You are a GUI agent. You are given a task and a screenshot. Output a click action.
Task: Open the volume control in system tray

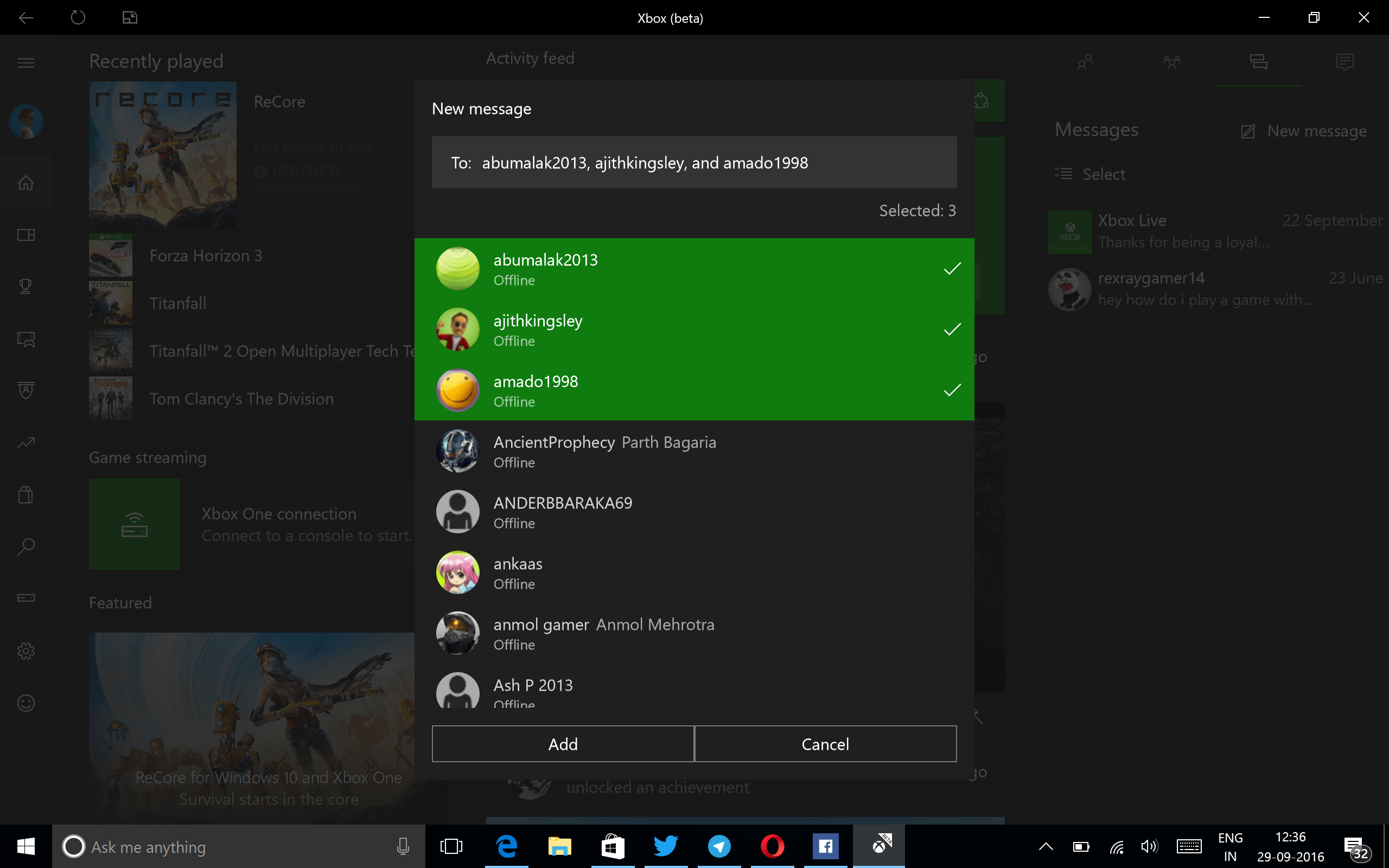pos(1150,846)
